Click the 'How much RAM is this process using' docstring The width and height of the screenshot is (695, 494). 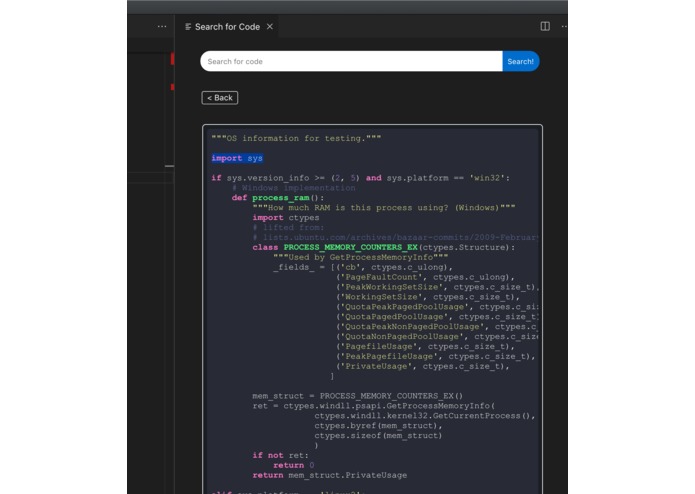(x=384, y=208)
